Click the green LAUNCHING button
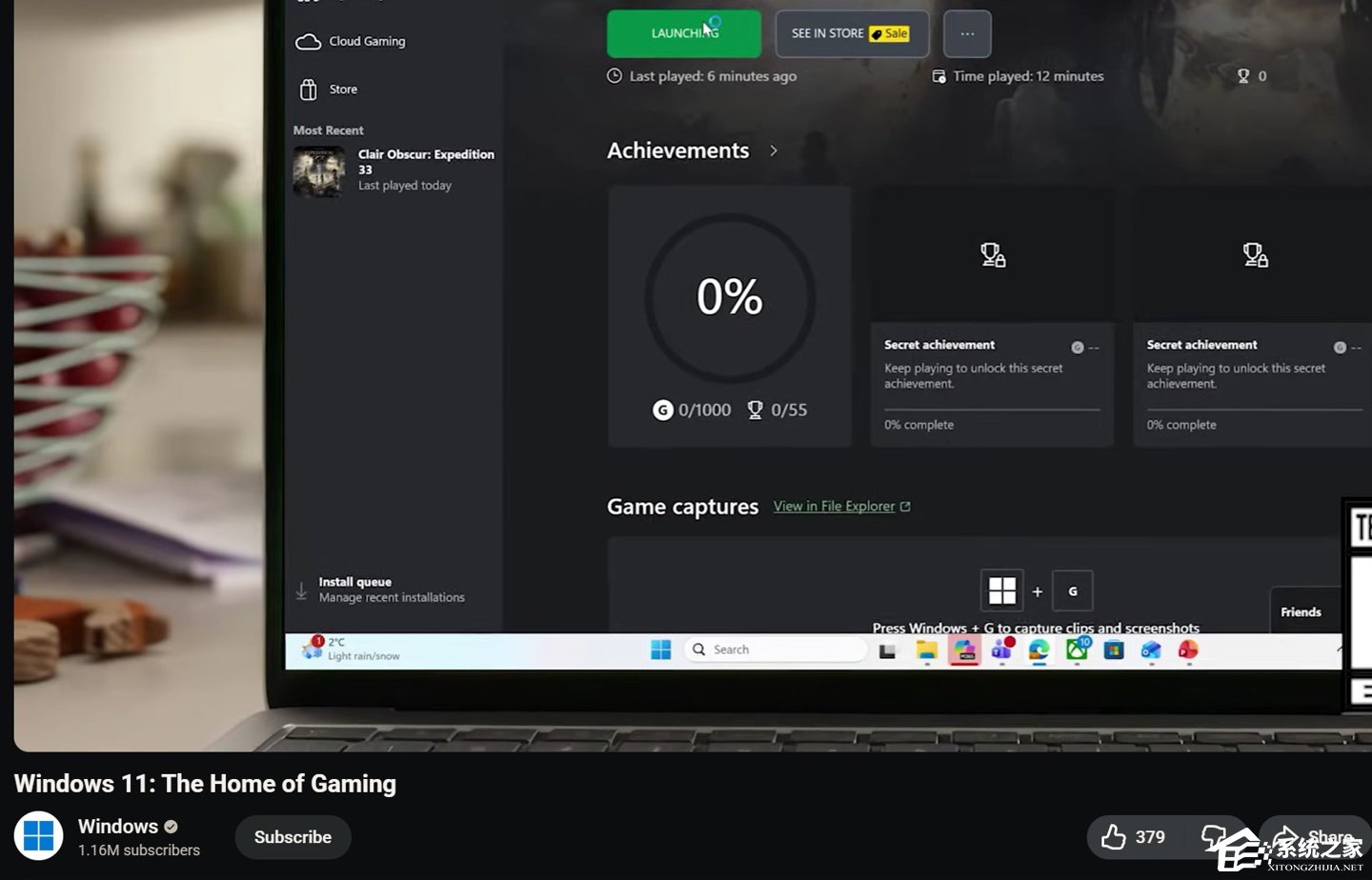This screenshot has width=1372, height=880. [684, 33]
